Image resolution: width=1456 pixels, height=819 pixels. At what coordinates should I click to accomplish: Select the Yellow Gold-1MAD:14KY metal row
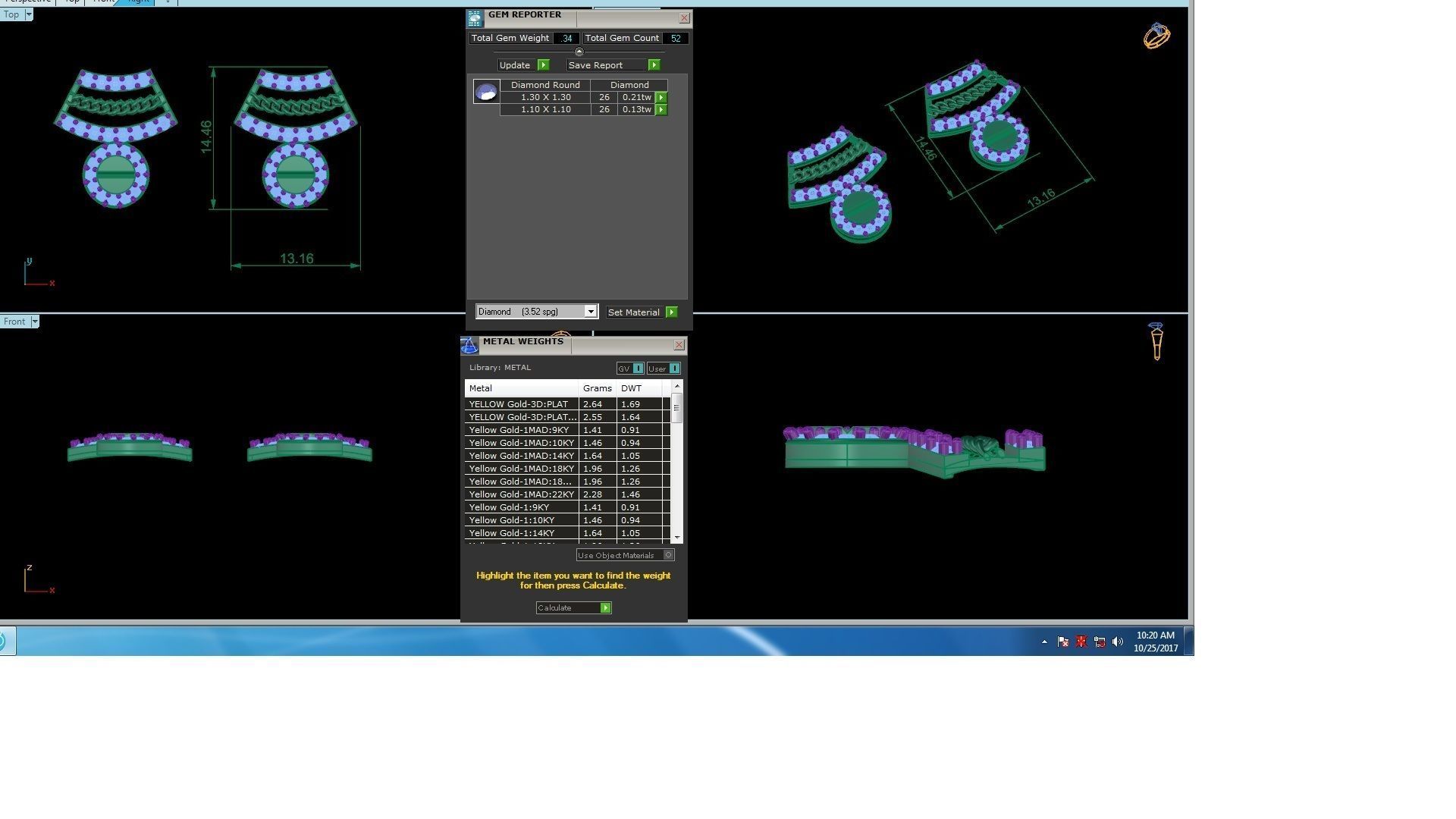coord(522,456)
